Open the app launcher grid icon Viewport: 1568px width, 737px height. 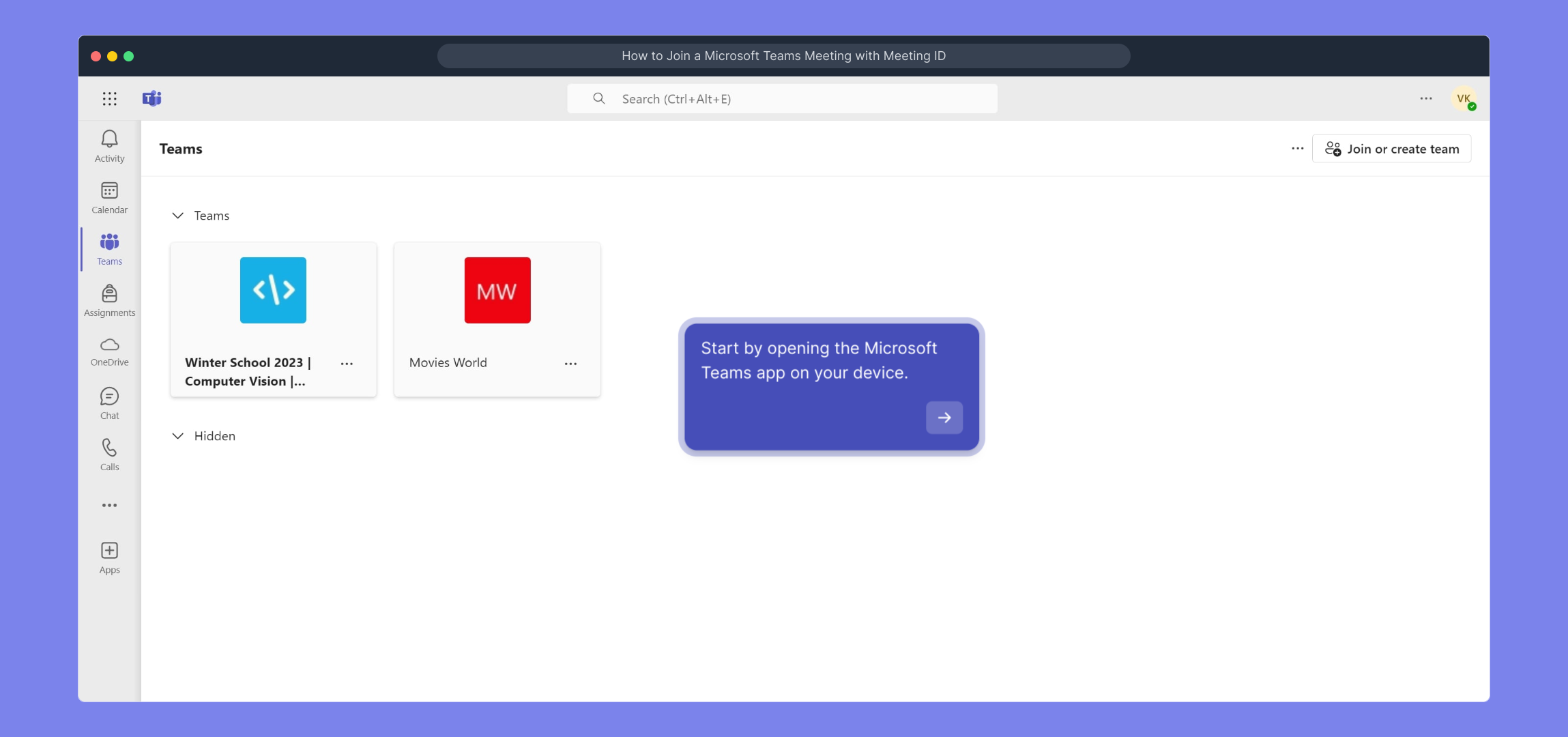pyautogui.click(x=109, y=99)
